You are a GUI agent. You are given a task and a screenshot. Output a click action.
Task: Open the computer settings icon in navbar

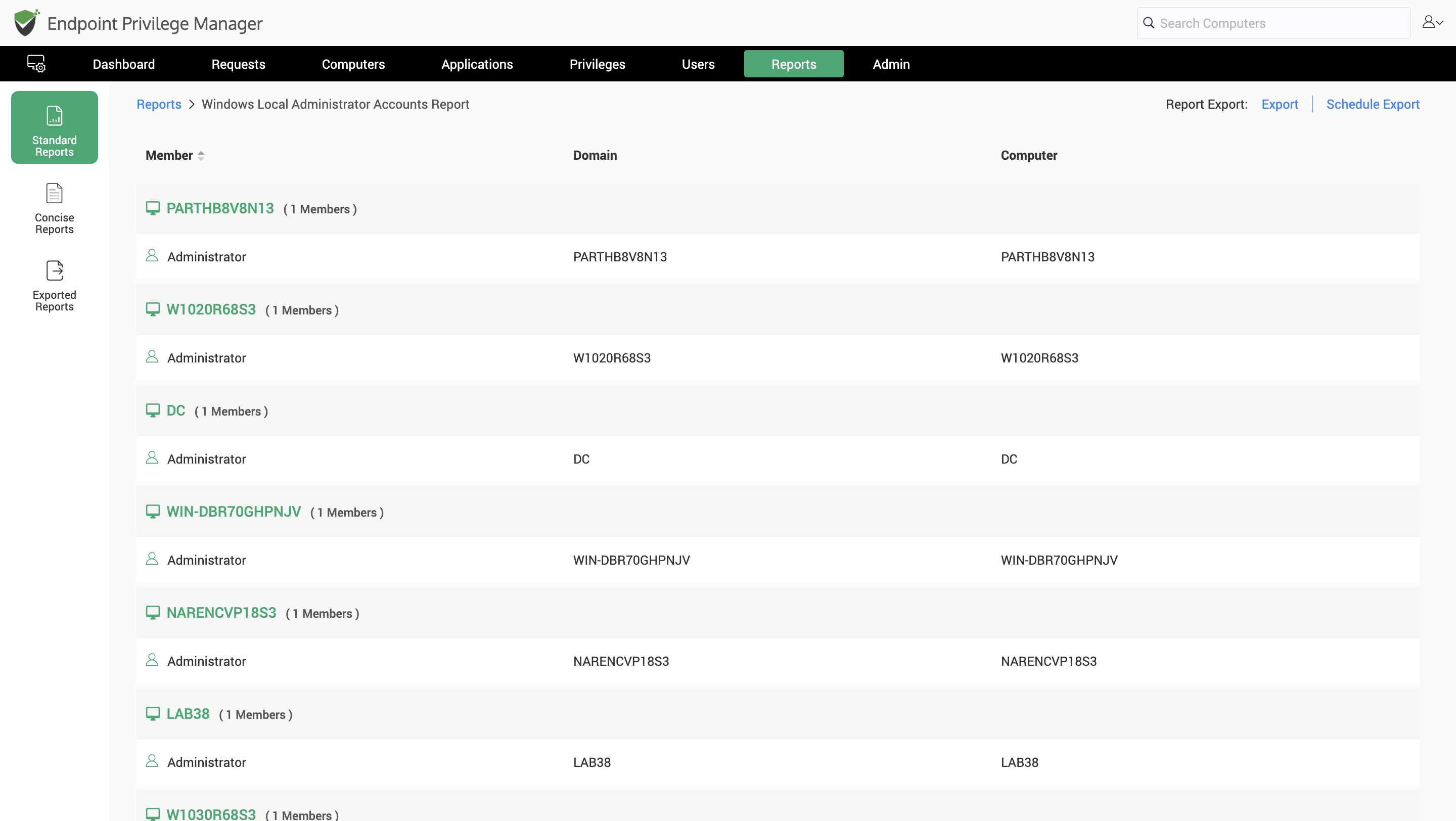[36, 64]
